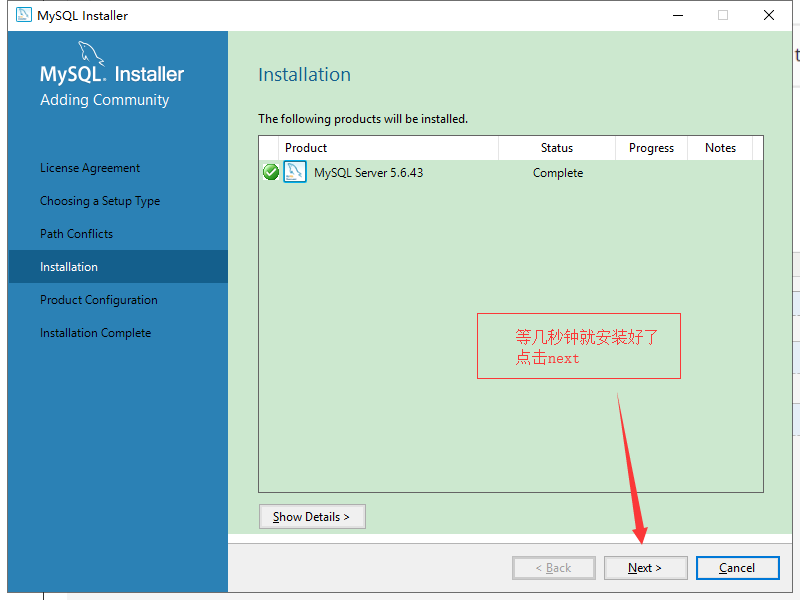The height and width of the screenshot is (600, 800).
Task: Go to Product Configuration step
Action: tap(99, 300)
